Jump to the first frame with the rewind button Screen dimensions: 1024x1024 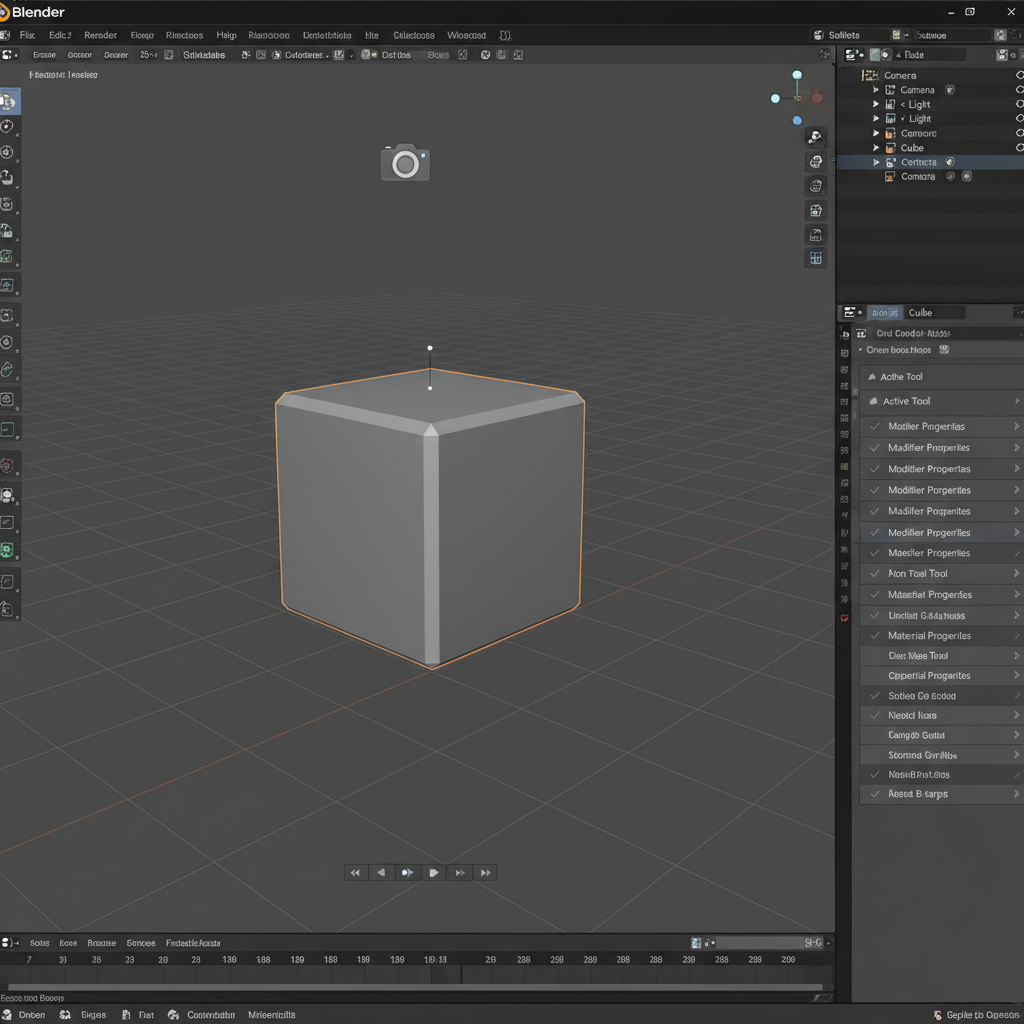355,872
